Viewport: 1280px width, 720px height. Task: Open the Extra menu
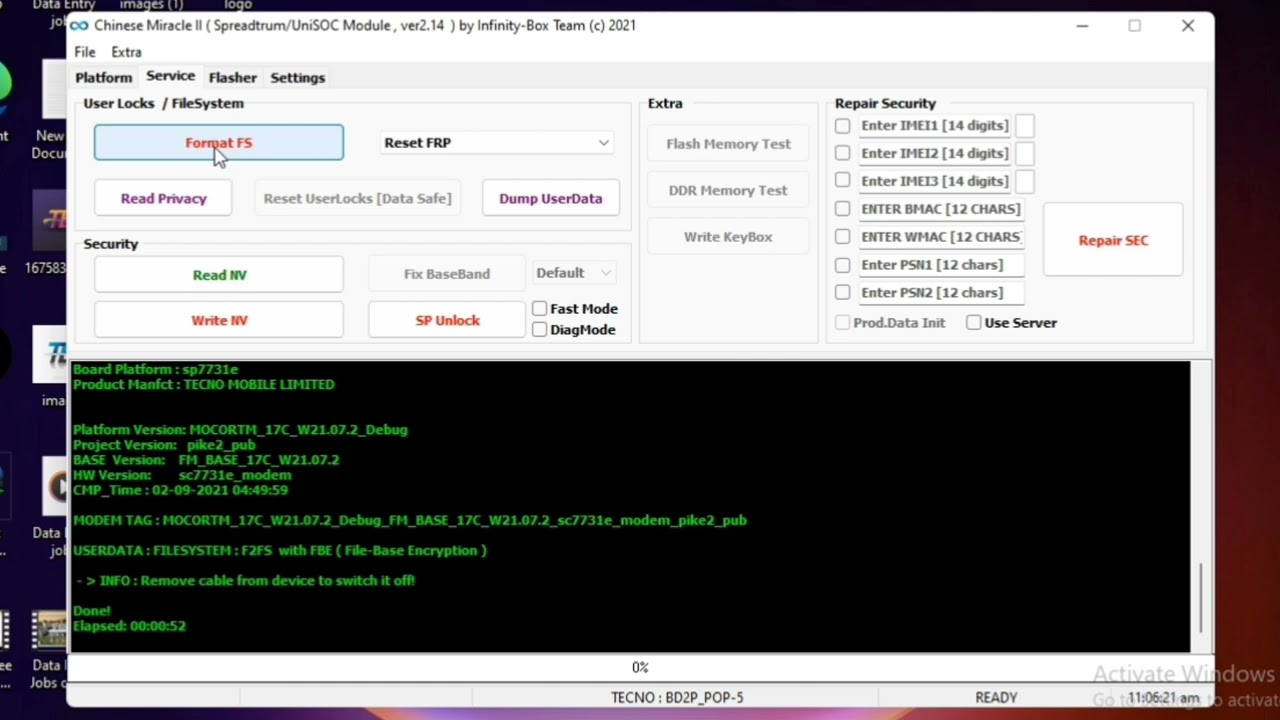tap(126, 52)
